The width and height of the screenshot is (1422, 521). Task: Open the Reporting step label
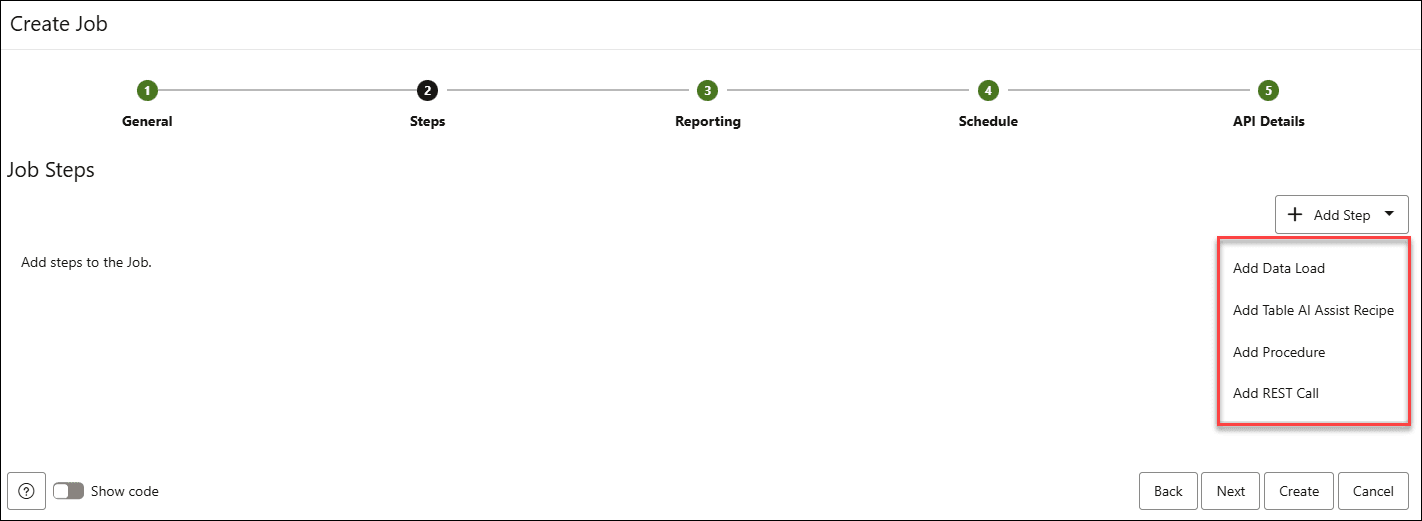708,121
